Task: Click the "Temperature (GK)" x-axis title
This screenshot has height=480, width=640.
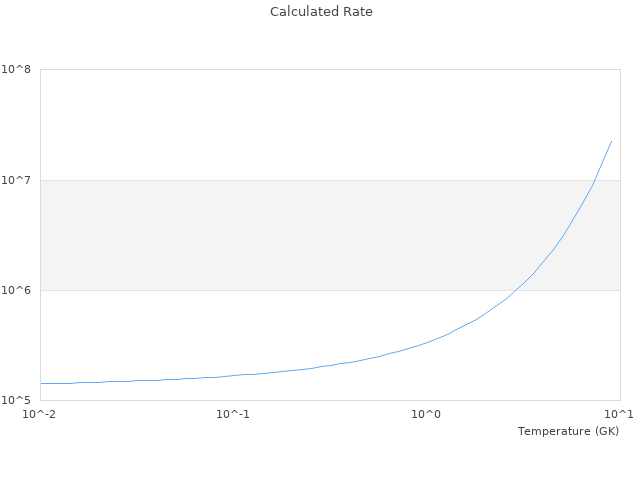Action: (x=568, y=431)
